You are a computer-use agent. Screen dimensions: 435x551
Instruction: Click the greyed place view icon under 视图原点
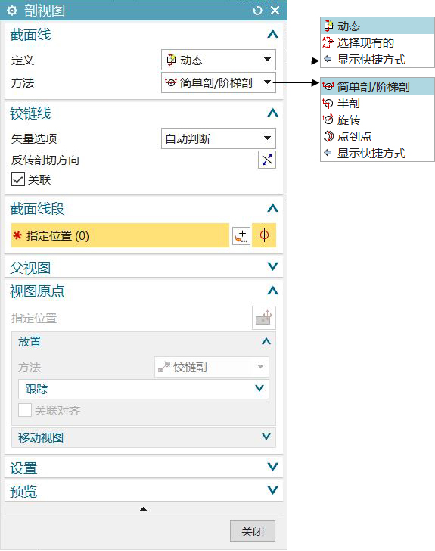tap(264, 318)
